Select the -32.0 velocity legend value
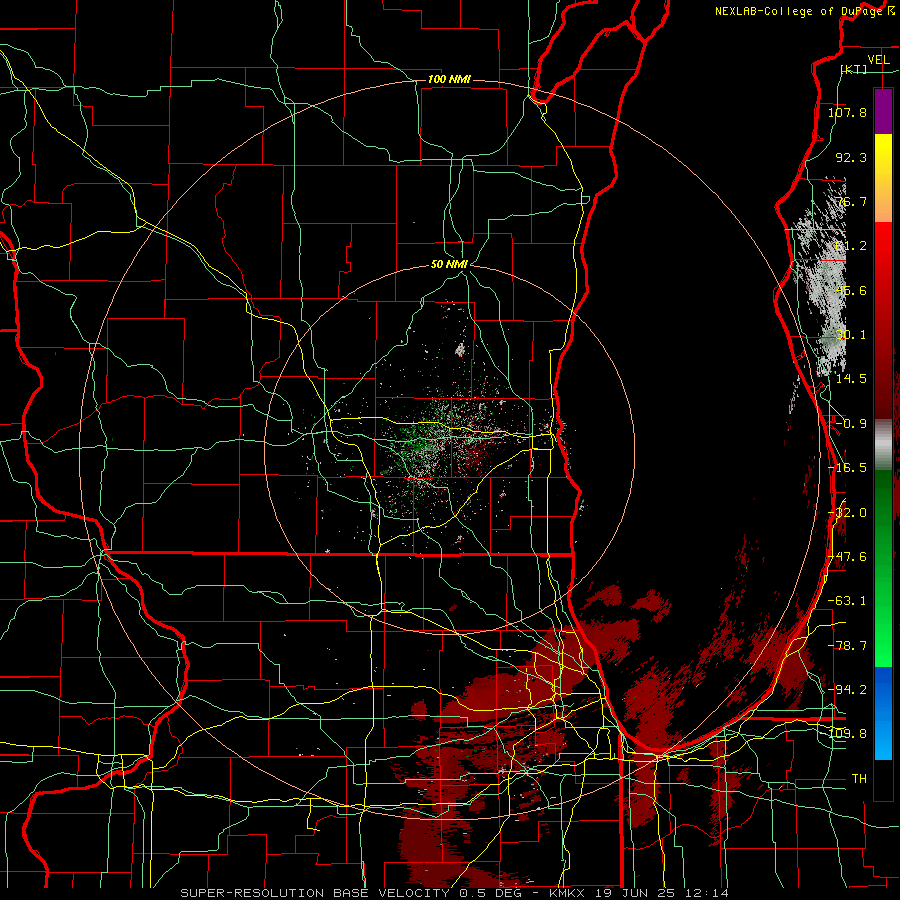 pyautogui.click(x=847, y=513)
